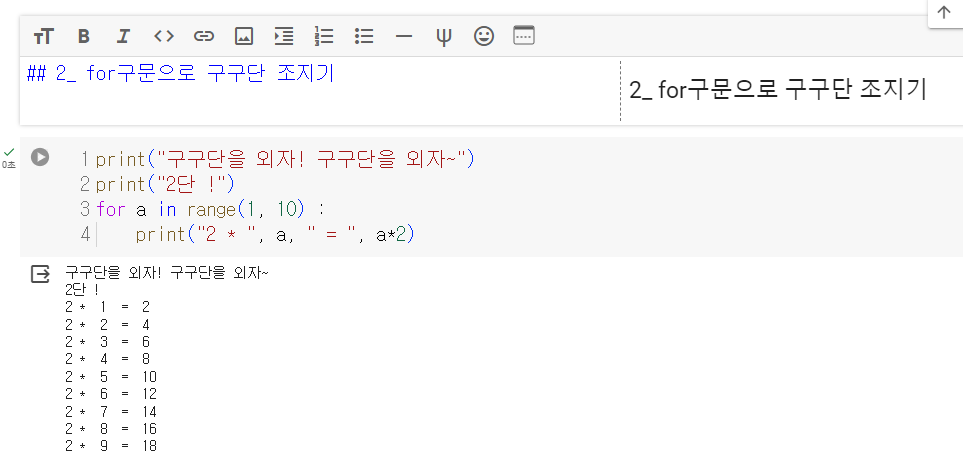963x462 pixels.
Task: Click output row '2 * 9 = 18'
Action: click(111, 446)
